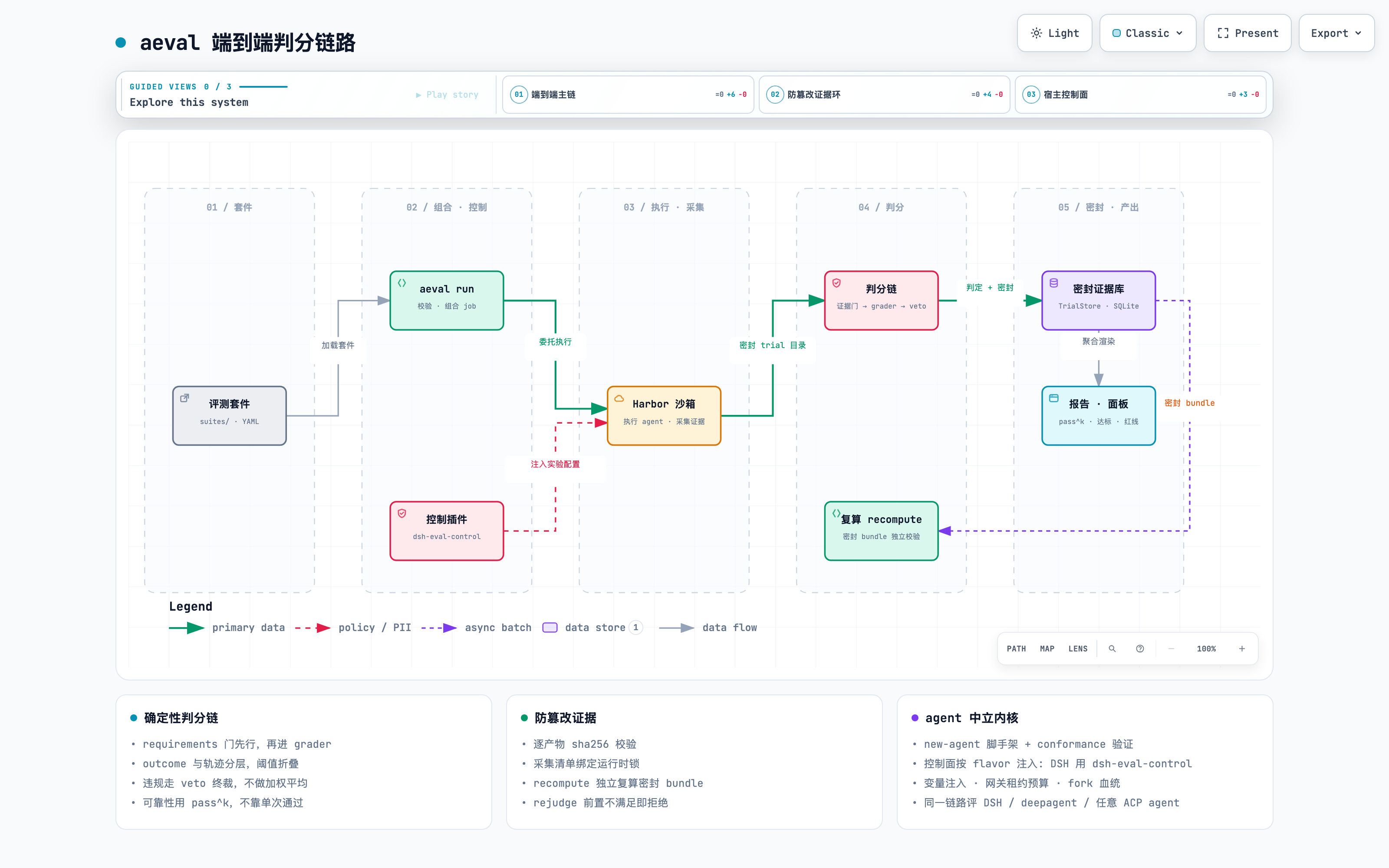This screenshot has height=868, width=1389.
Task: Click the 确定性判分链 card title
Action: coord(181,718)
